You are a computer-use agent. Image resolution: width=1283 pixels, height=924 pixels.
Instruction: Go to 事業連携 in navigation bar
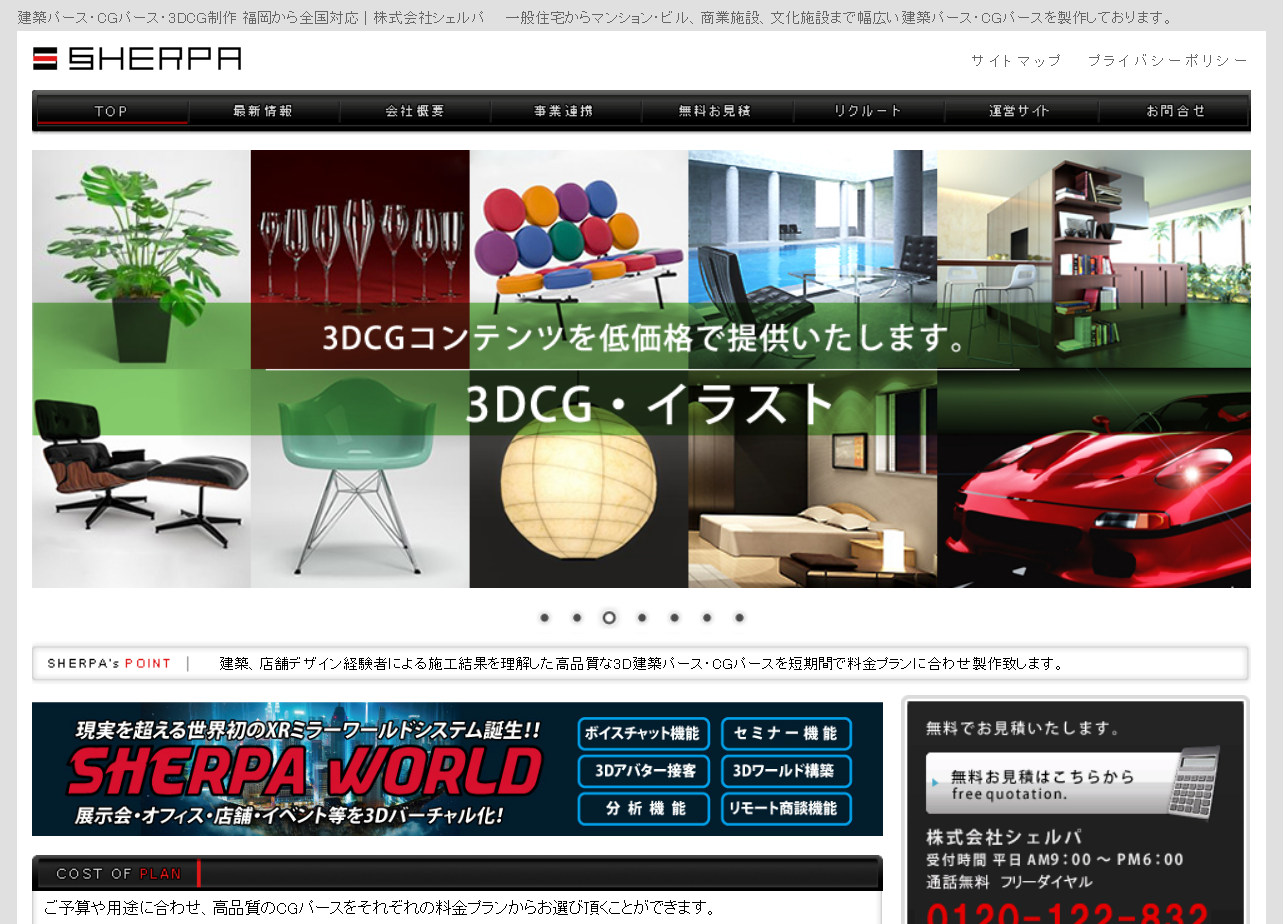point(565,111)
